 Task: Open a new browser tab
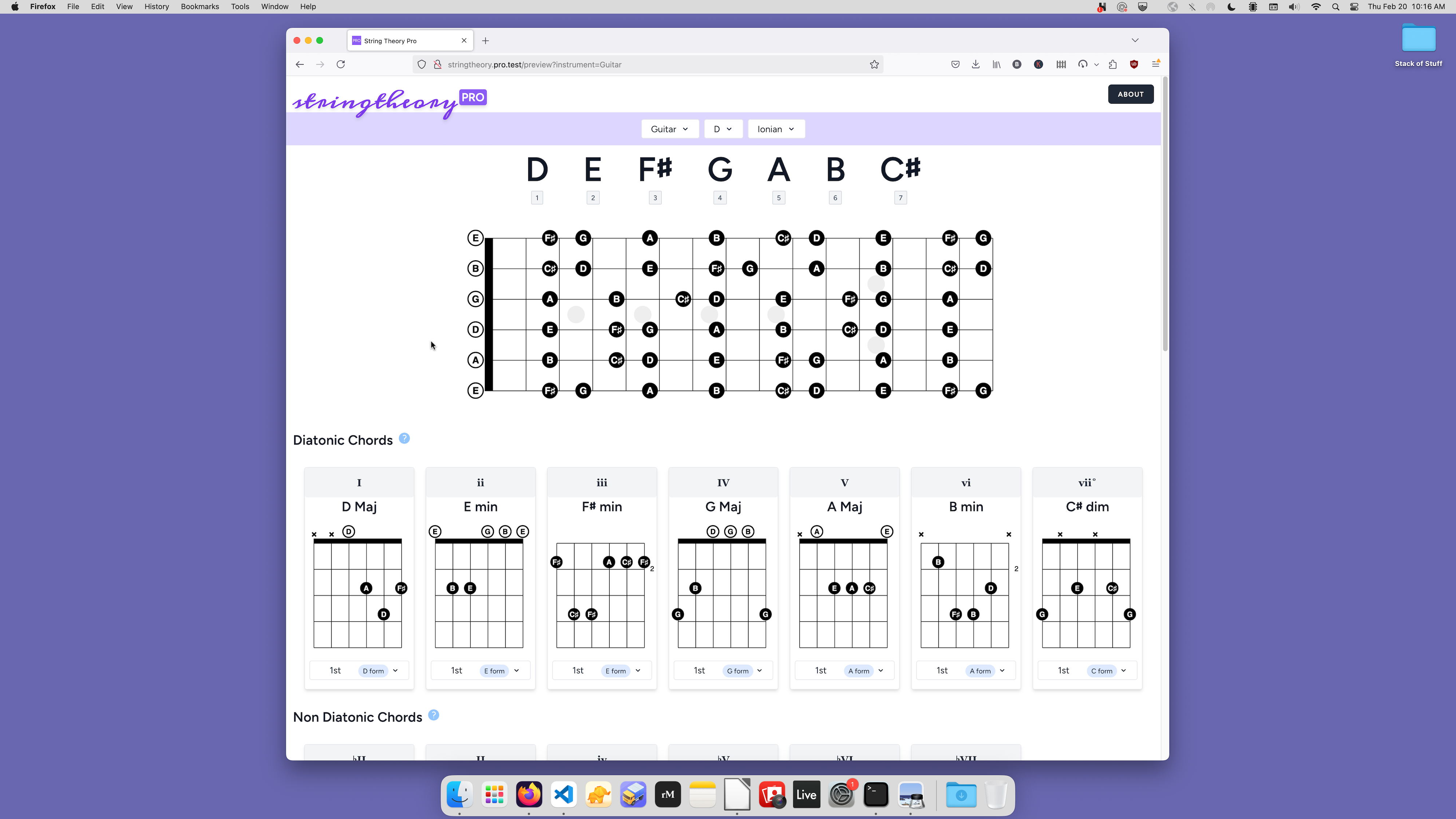(x=486, y=41)
